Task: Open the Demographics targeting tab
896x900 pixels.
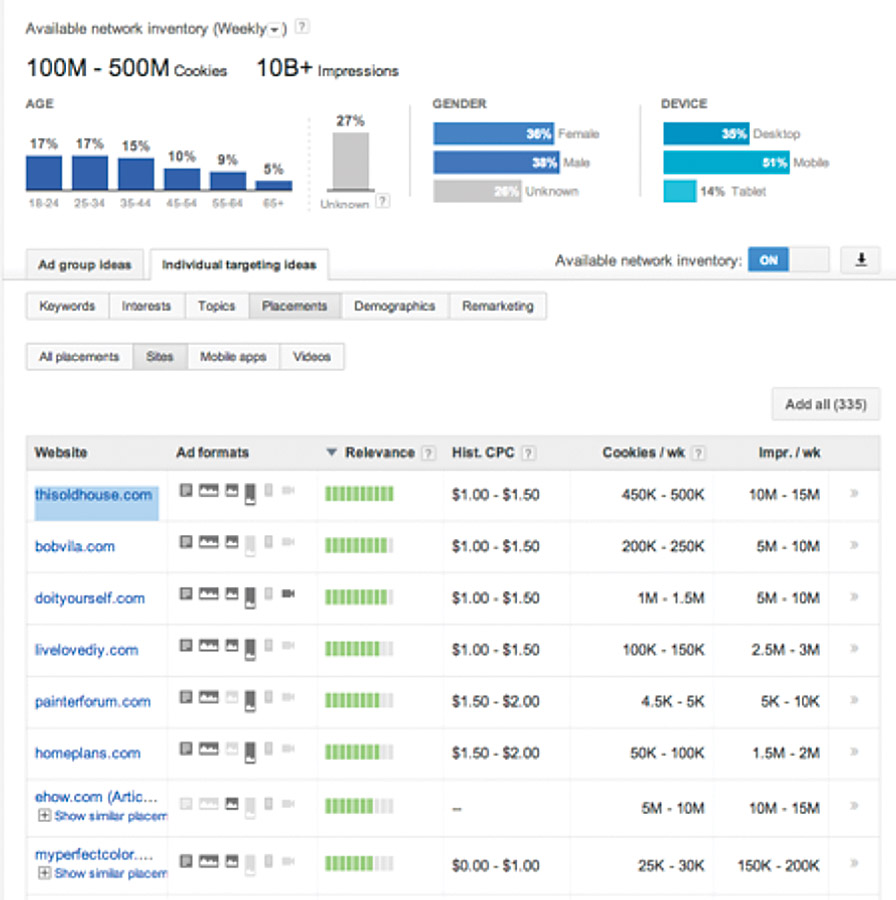Action: pos(394,306)
